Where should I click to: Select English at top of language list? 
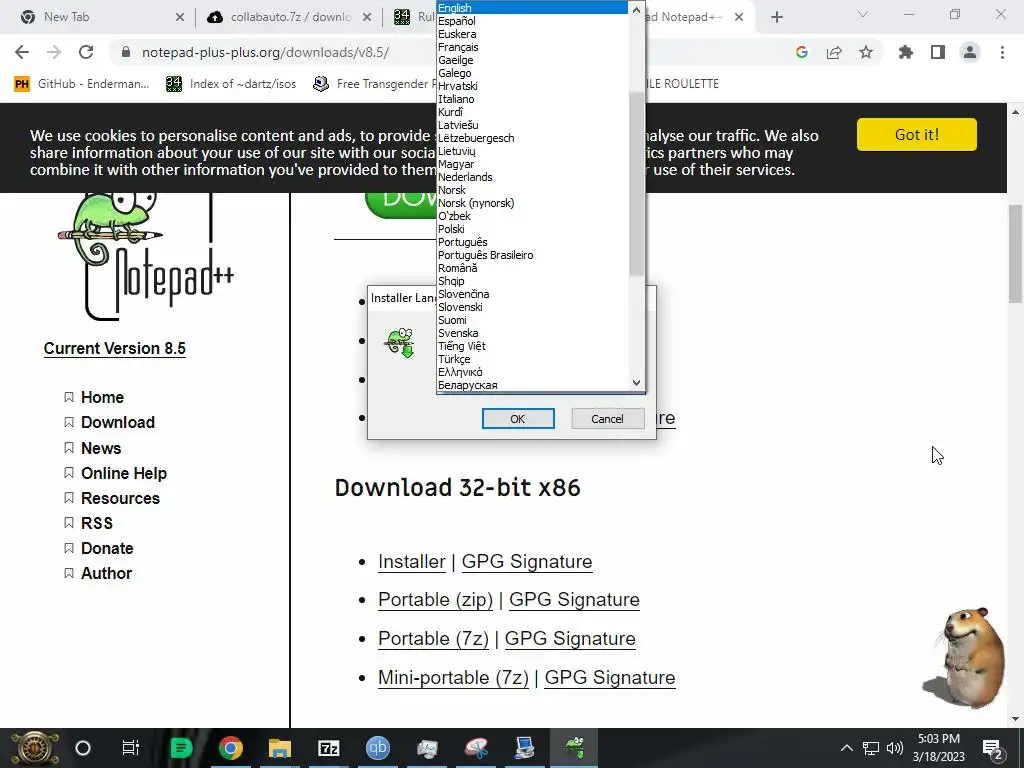click(532, 8)
